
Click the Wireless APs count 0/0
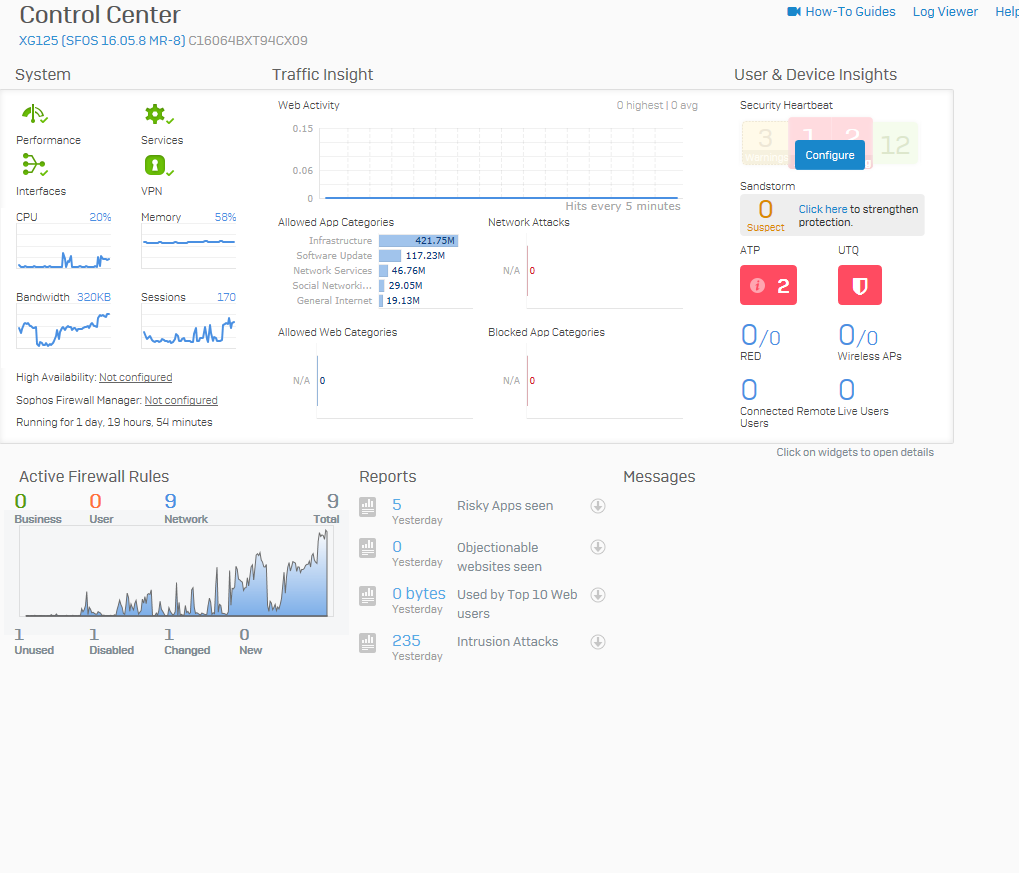858,335
